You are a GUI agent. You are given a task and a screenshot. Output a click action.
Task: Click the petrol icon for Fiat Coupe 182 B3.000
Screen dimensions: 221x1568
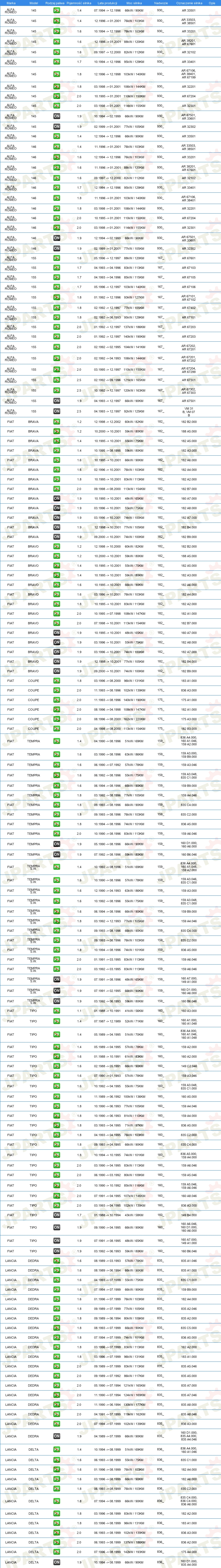tap(56, 729)
